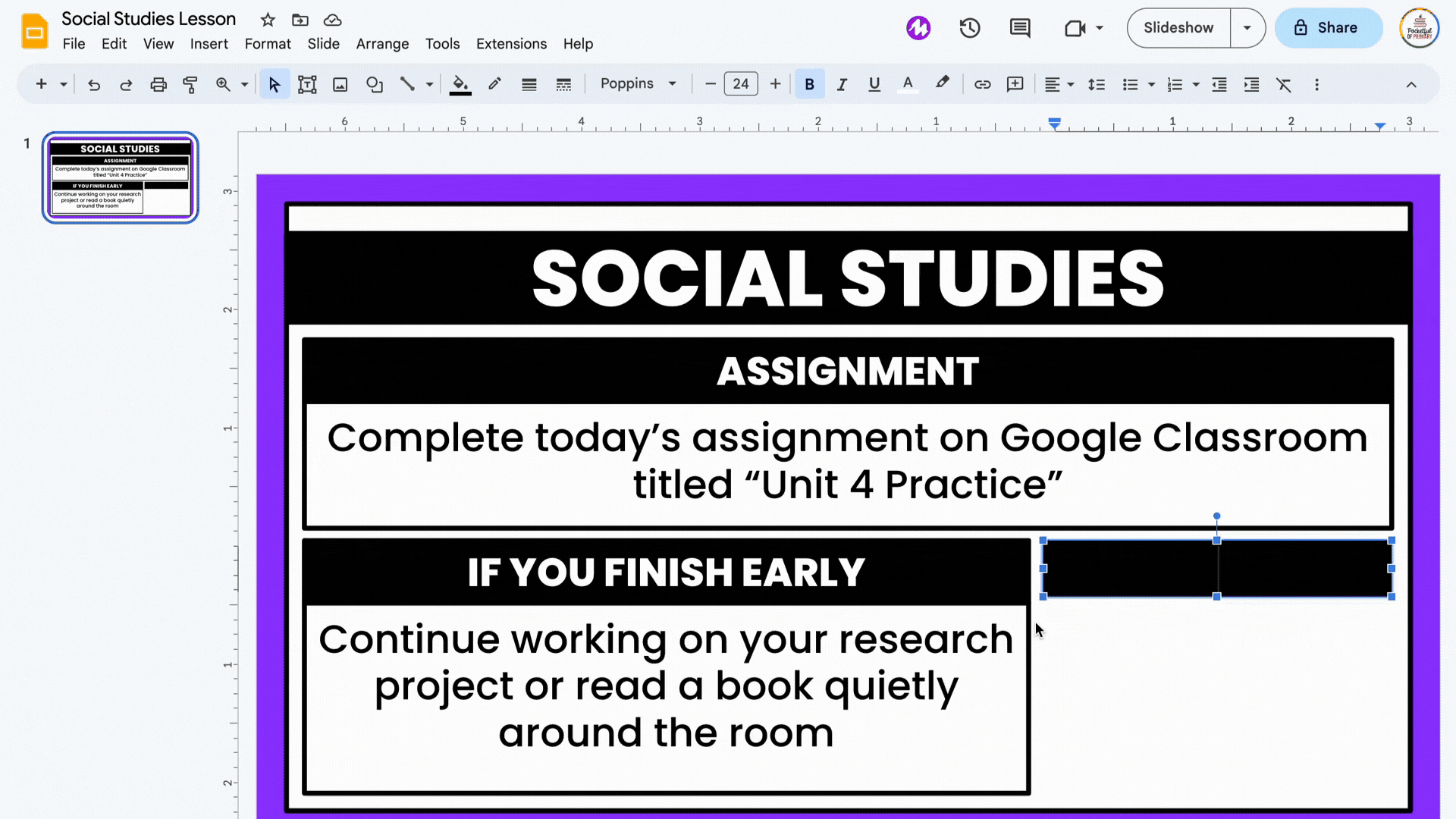Open the new slide layout dropdown arrow
The height and width of the screenshot is (819, 1456).
(x=64, y=84)
